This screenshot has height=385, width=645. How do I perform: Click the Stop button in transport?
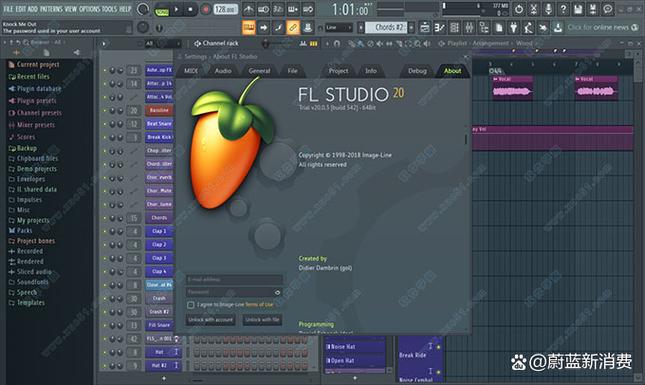tap(190, 9)
